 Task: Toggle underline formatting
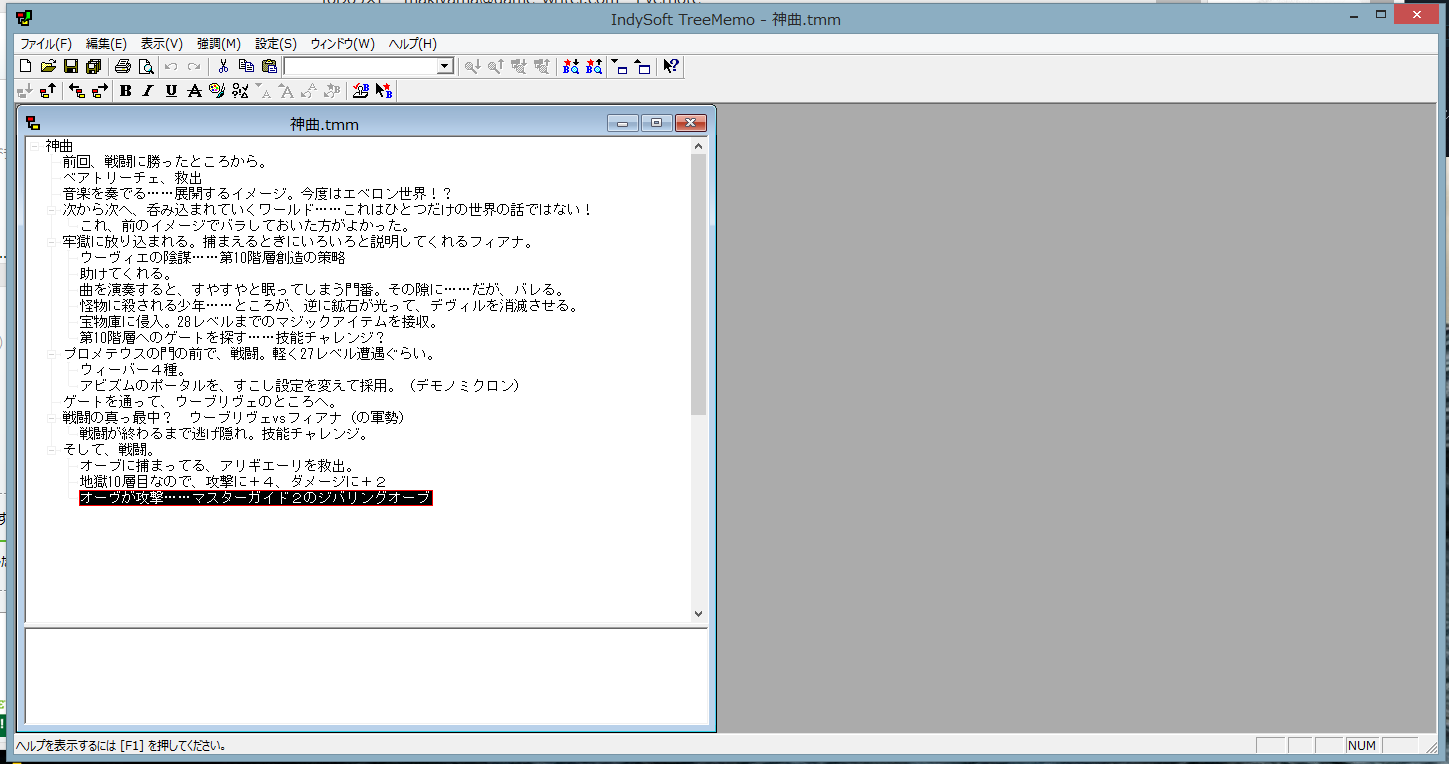(x=171, y=91)
